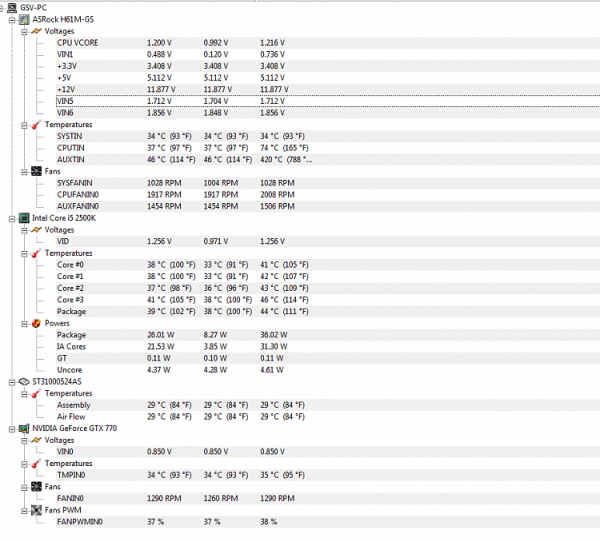Select the VID voltage row
Viewport: 600px width, 542px height.
coord(328,241)
